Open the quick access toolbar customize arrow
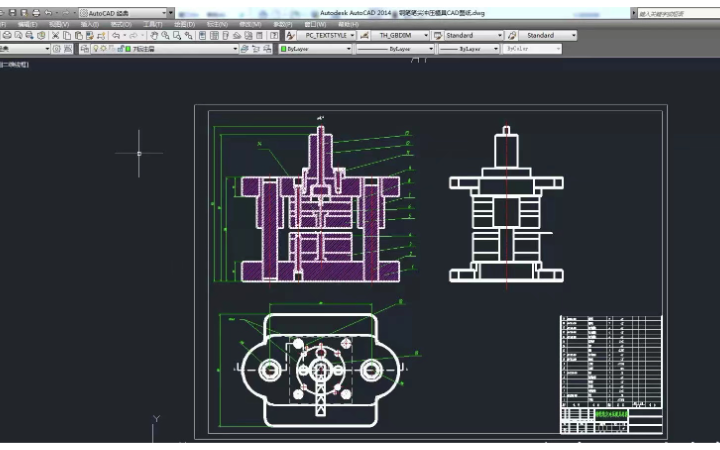The image size is (720, 450). 171,13
